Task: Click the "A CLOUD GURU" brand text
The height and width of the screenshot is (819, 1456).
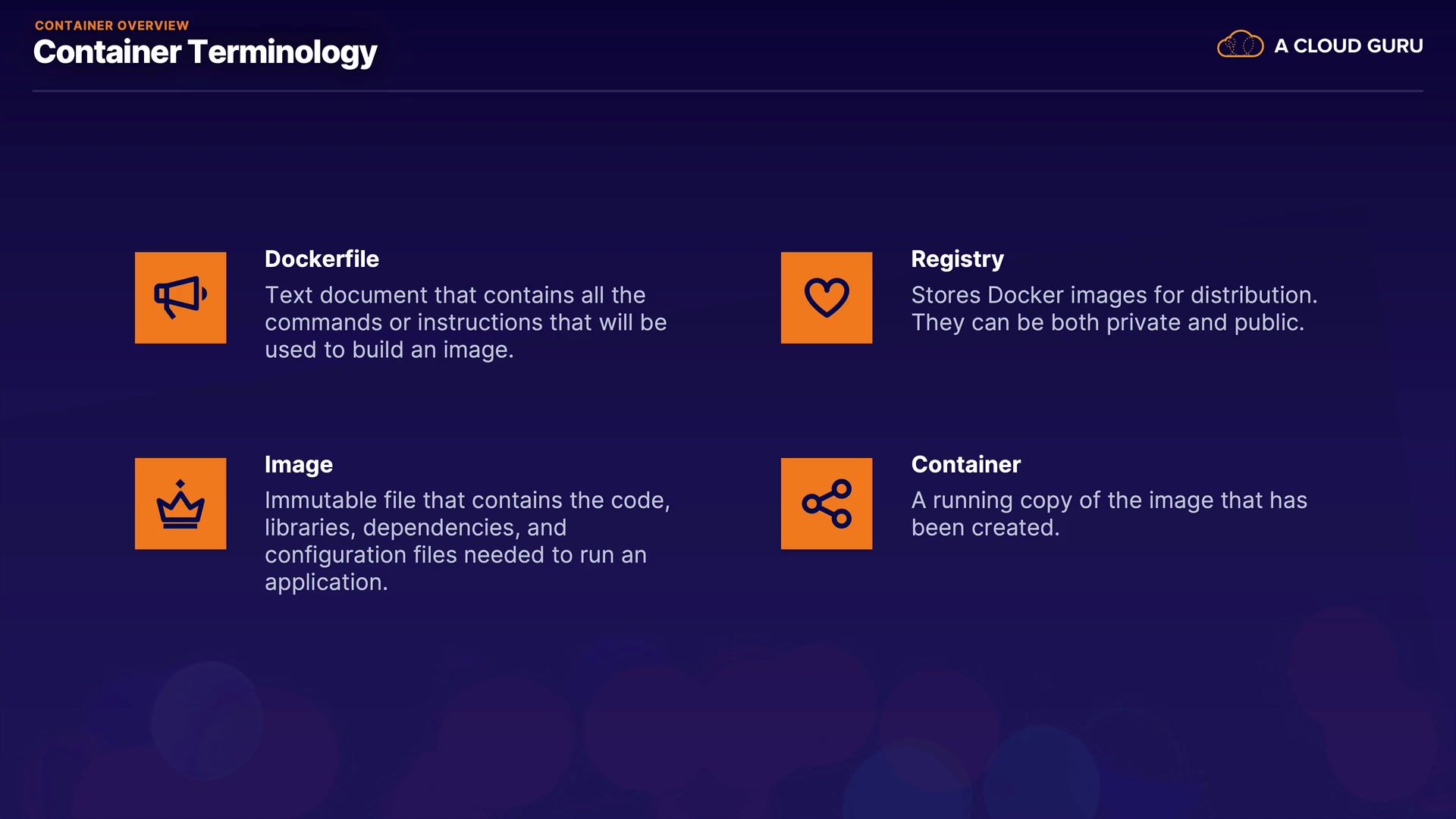Action: 1348,46
